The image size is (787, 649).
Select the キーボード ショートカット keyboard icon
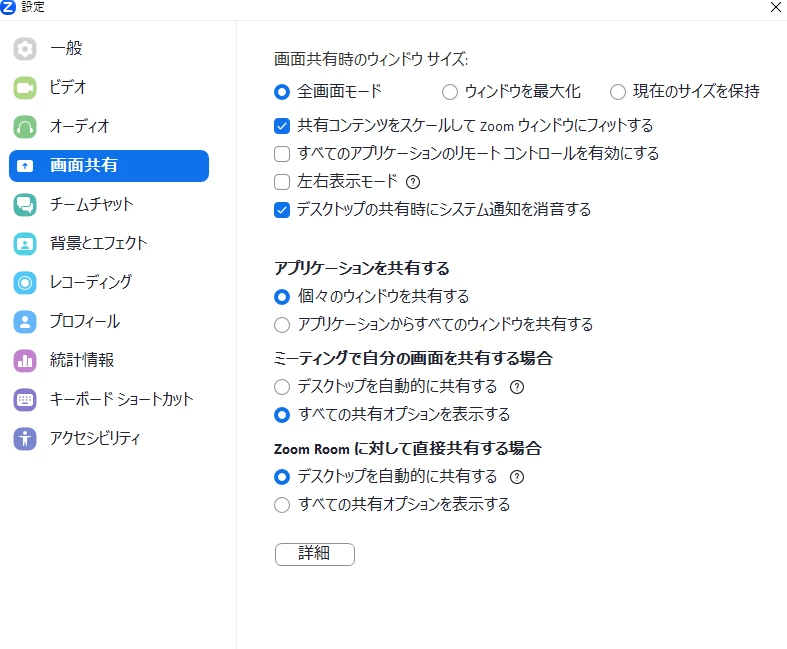click(25, 400)
